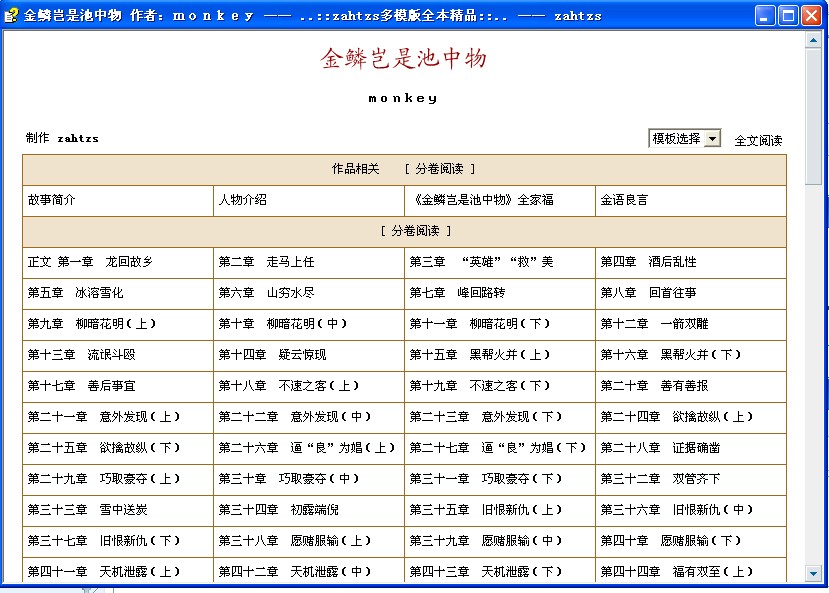Image resolution: width=829 pixels, height=593 pixels.
Task: Open 第二十章 善有善报
Action: point(655,386)
